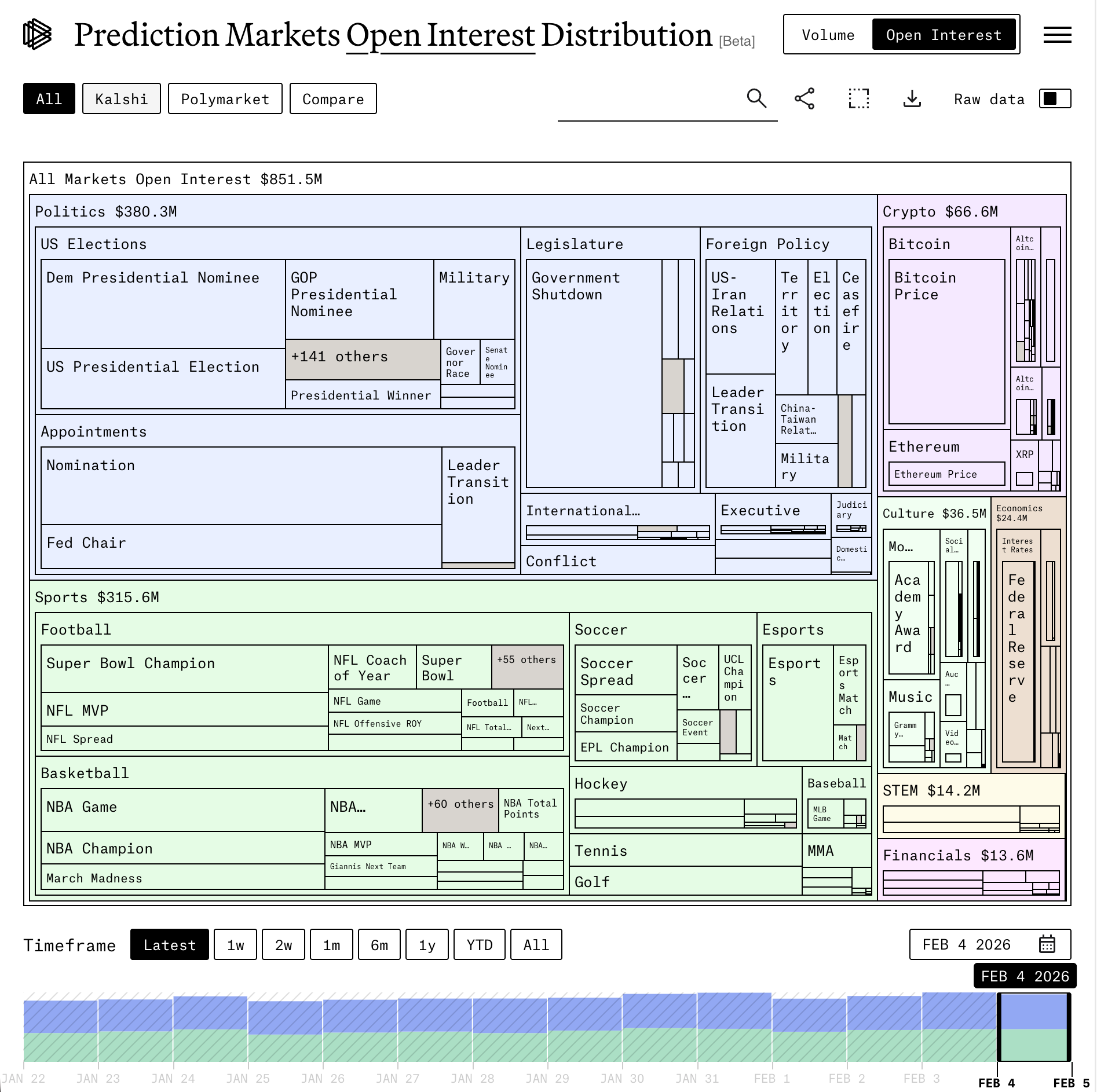Click the NFL MVP tile
Screen dimensions: 1097x1092
(x=185, y=710)
